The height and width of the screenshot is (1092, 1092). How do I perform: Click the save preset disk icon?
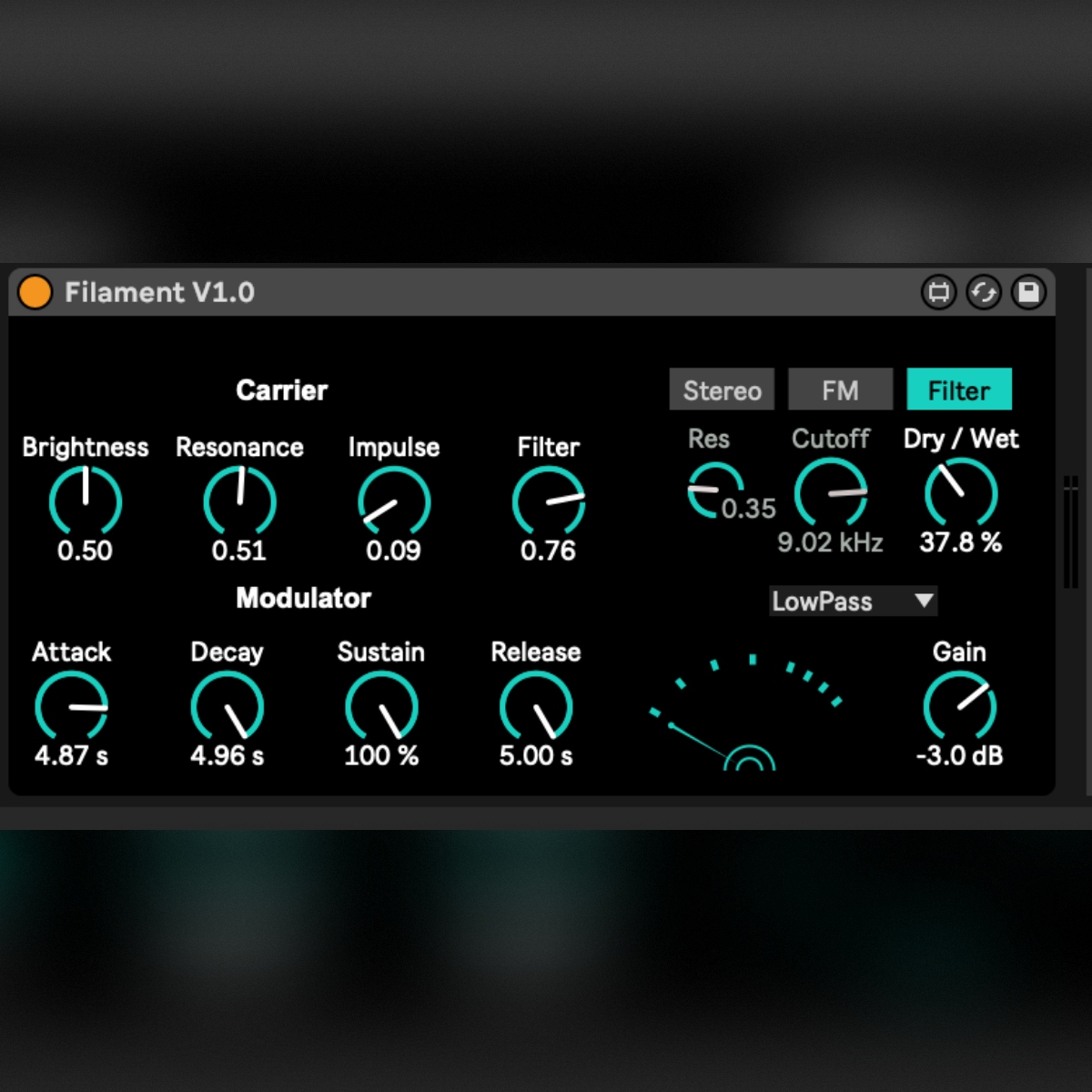[x=1028, y=292]
